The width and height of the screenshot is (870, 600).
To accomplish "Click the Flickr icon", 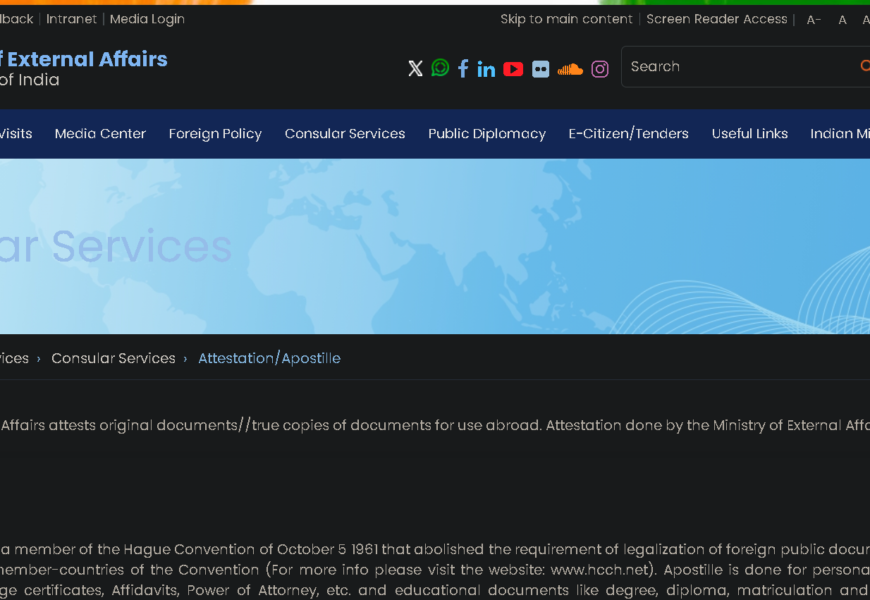I will click(541, 69).
